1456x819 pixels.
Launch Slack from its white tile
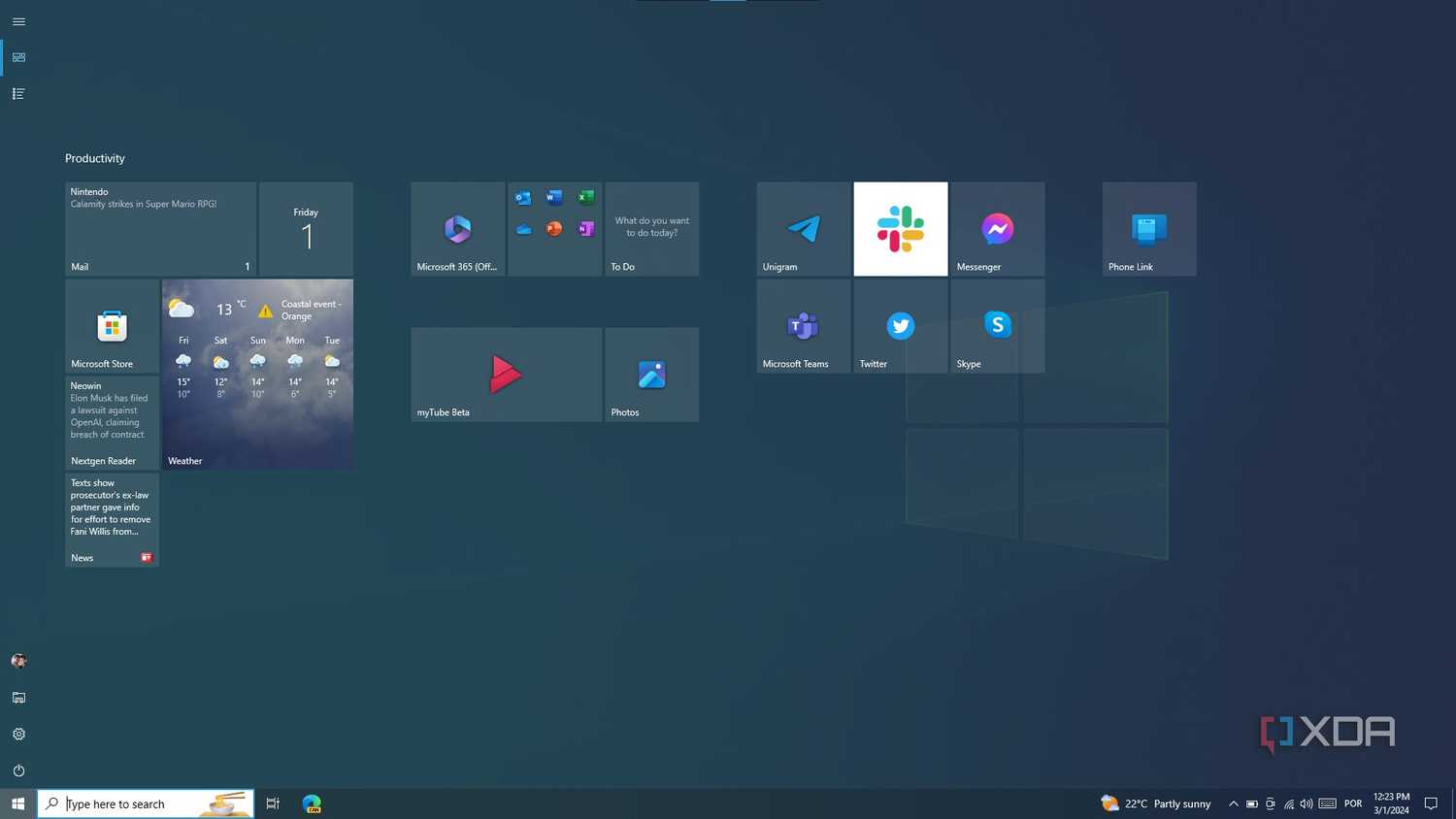pos(901,229)
